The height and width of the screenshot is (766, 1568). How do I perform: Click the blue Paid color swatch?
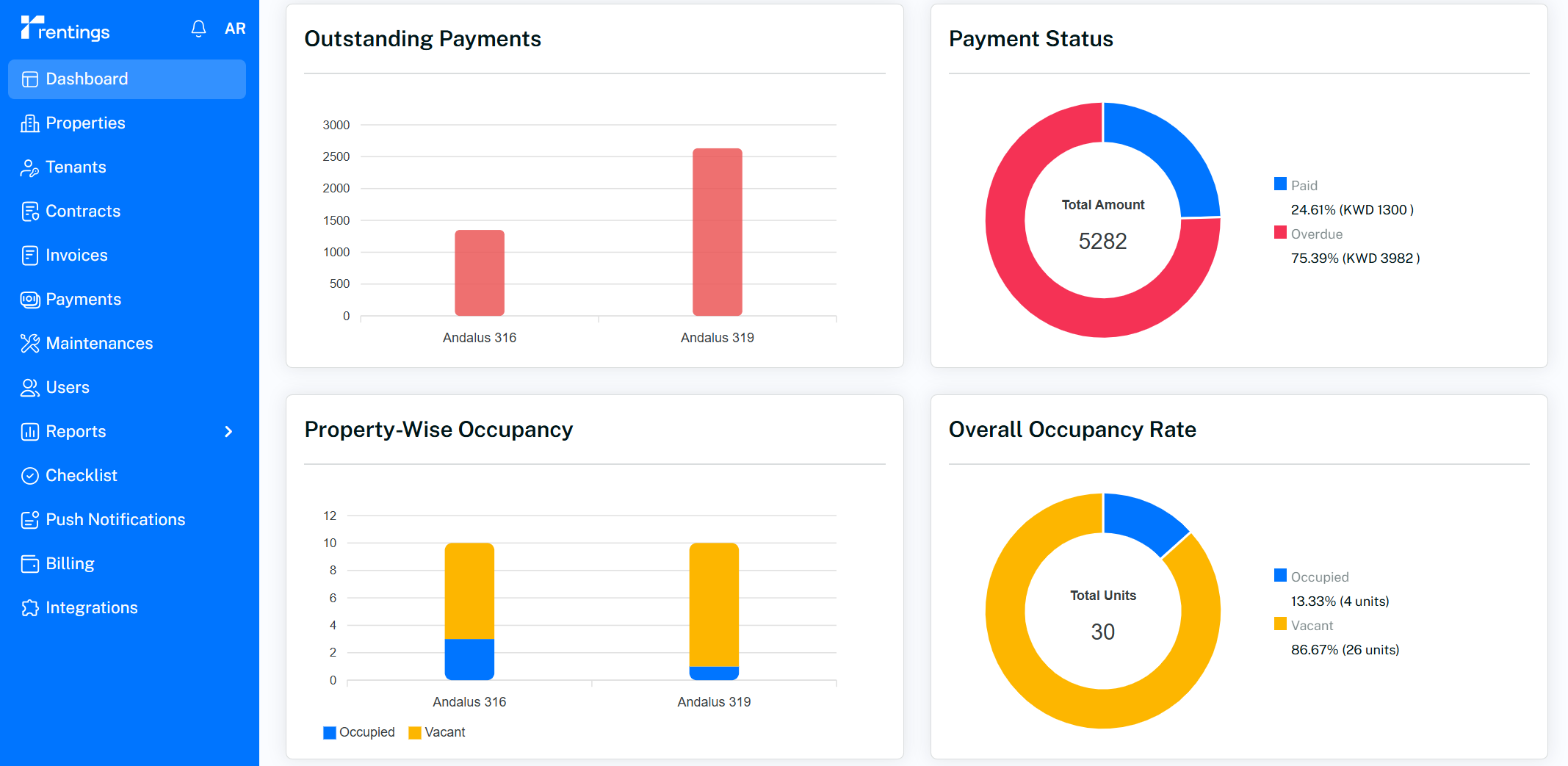1280,184
